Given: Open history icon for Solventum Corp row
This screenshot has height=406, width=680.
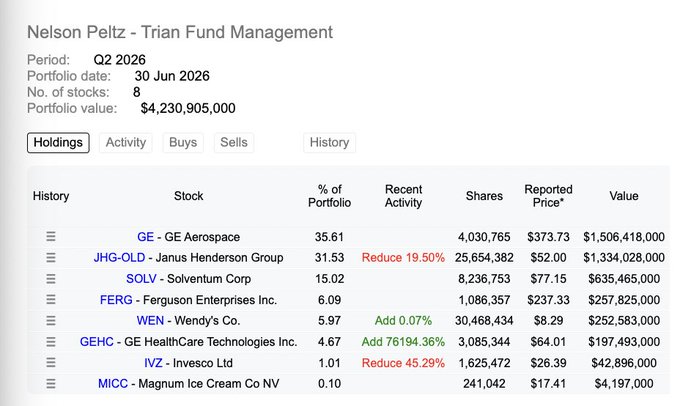Looking at the screenshot, I should pos(51,278).
